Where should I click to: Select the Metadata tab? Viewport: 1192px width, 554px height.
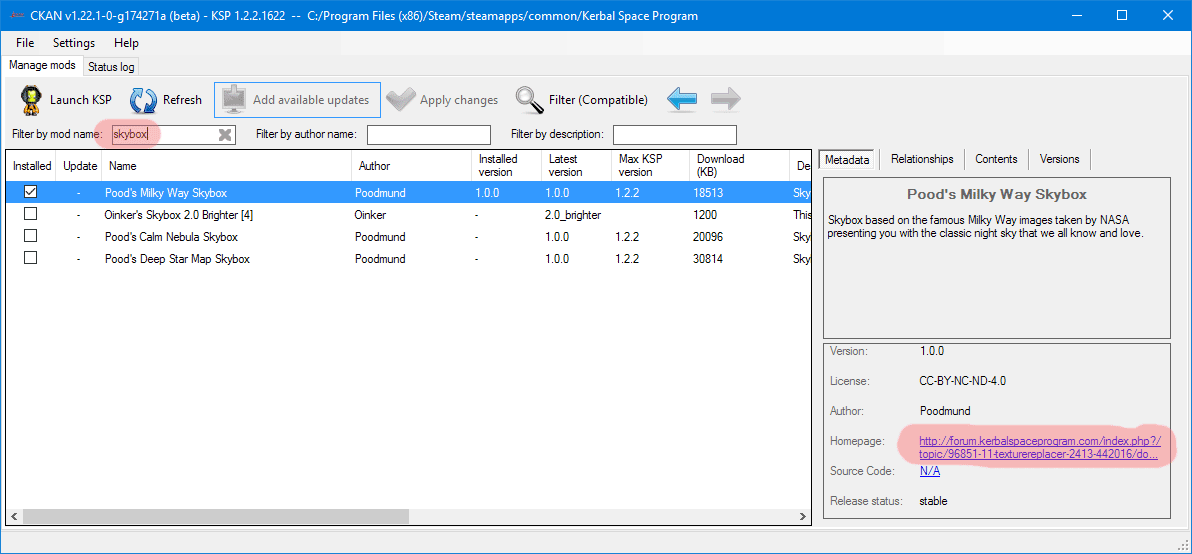coord(848,159)
